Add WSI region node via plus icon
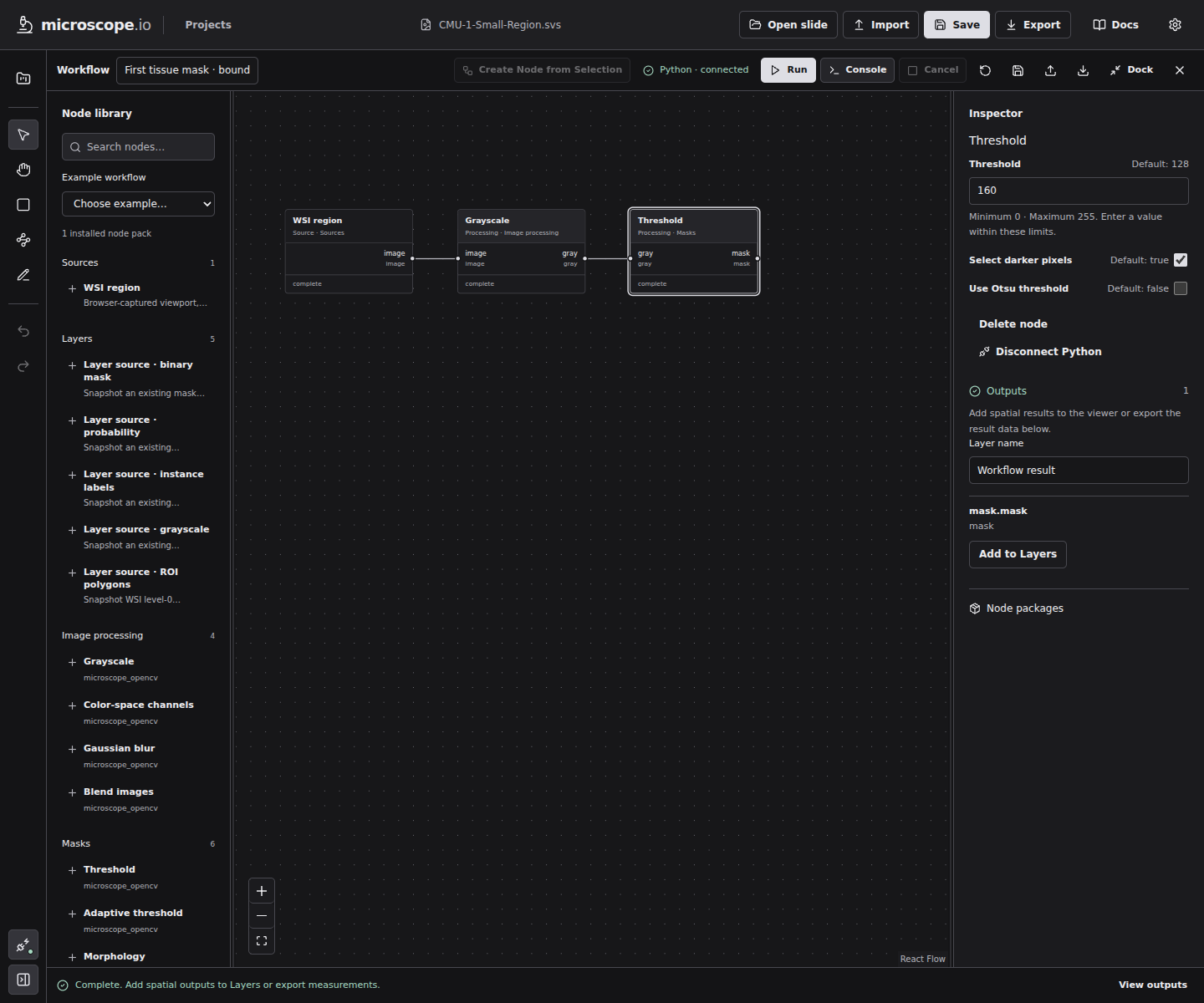Image resolution: width=1204 pixels, height=1003 pixels. point(73,288)
